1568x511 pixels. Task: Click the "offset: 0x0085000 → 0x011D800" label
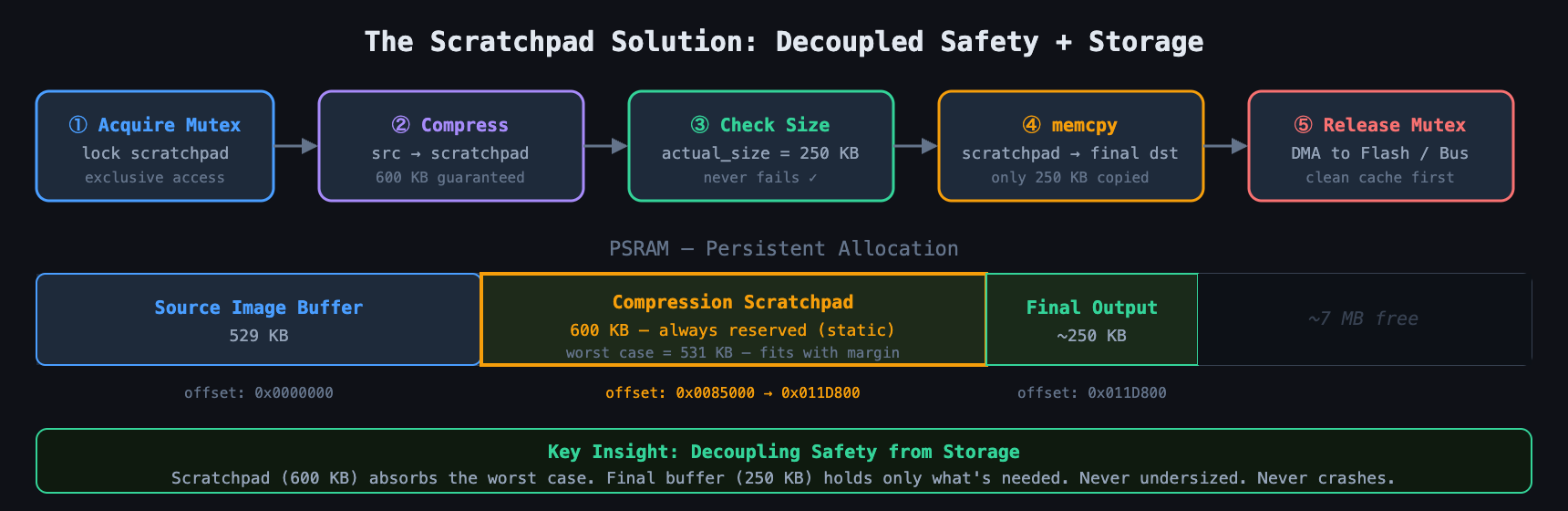click(x=733, y=393)
